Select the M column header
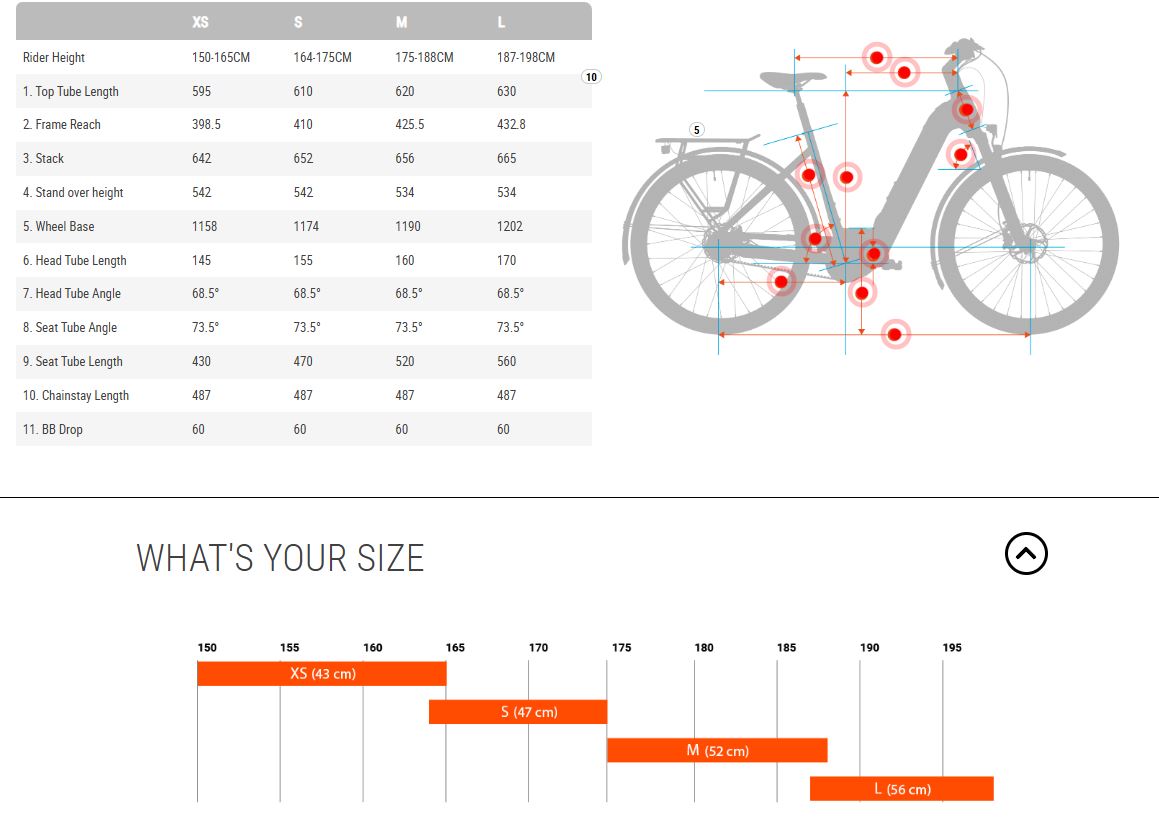The height and width of the screenshot is (830, 1159). point(402,22)
